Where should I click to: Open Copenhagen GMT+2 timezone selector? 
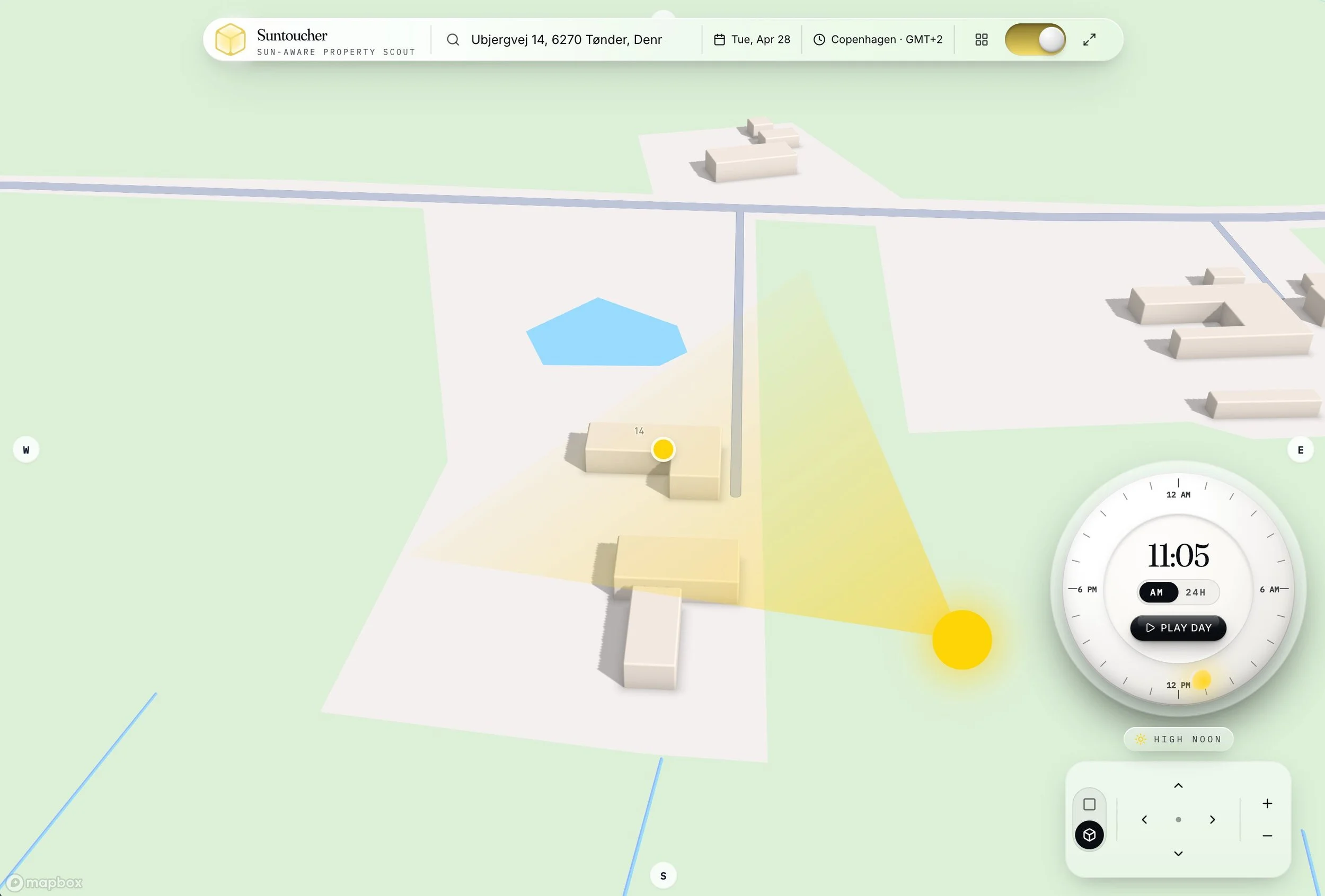click(878, 39)
